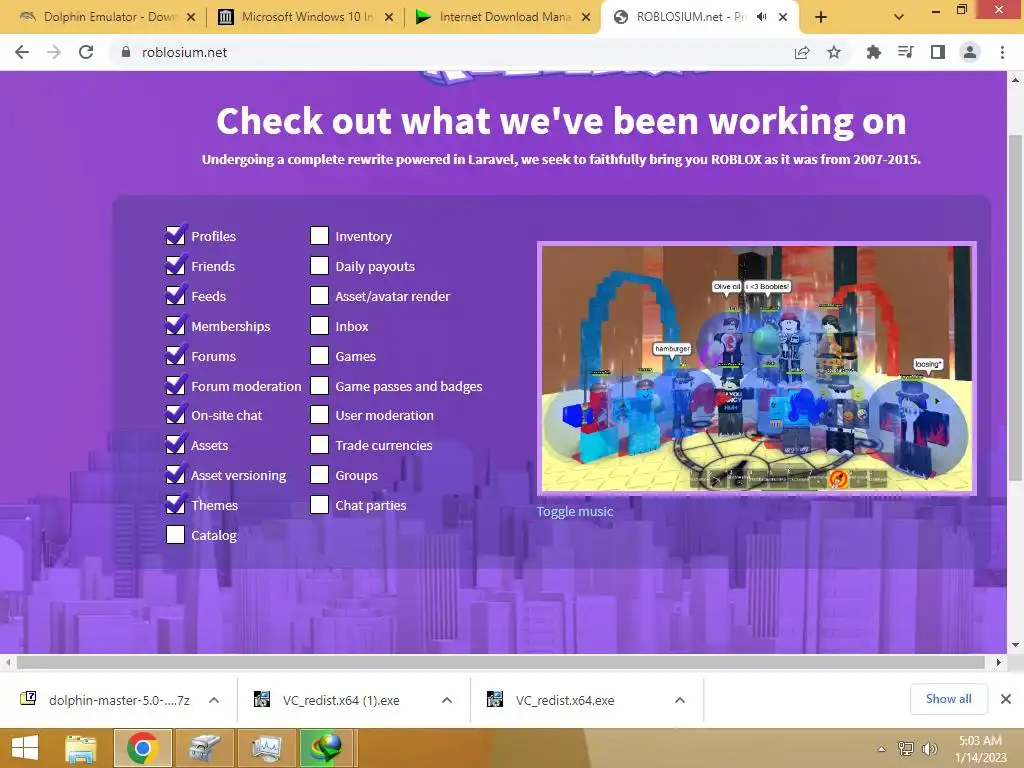The height and width of the screenshot is (768, 1024).
Task: Click the Chrome taskbar icon
Action: pos(143,748)
